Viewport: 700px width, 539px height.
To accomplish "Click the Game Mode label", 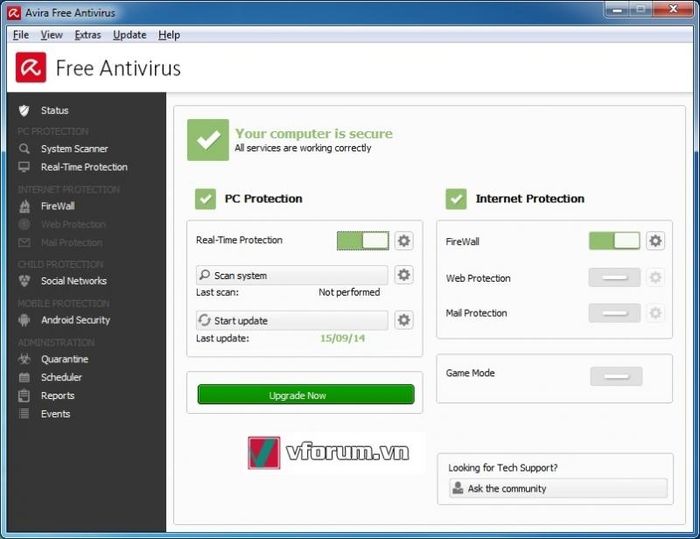I will pos(470,373).
